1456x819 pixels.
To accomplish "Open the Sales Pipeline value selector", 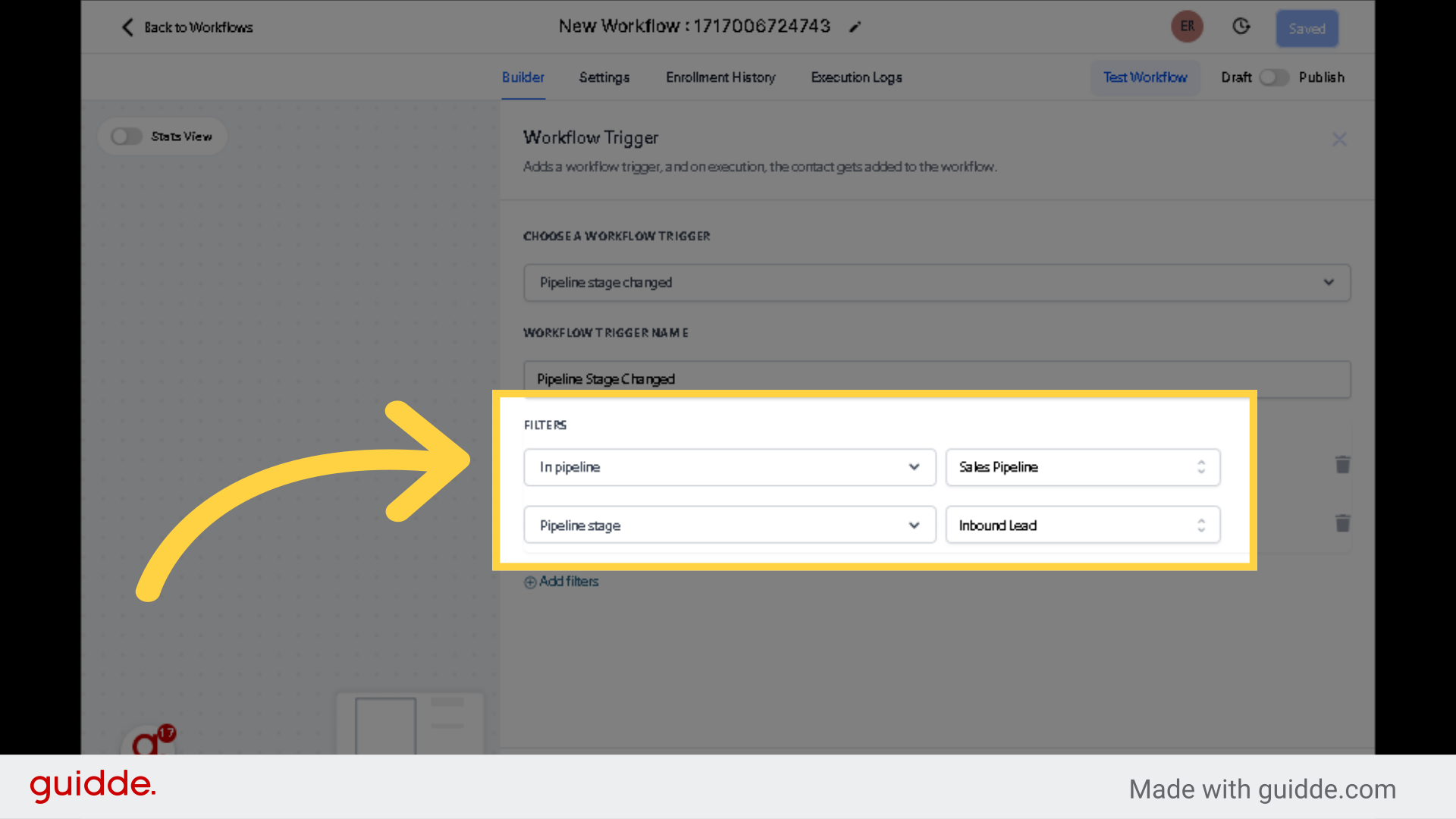I will click(1082, 467).
